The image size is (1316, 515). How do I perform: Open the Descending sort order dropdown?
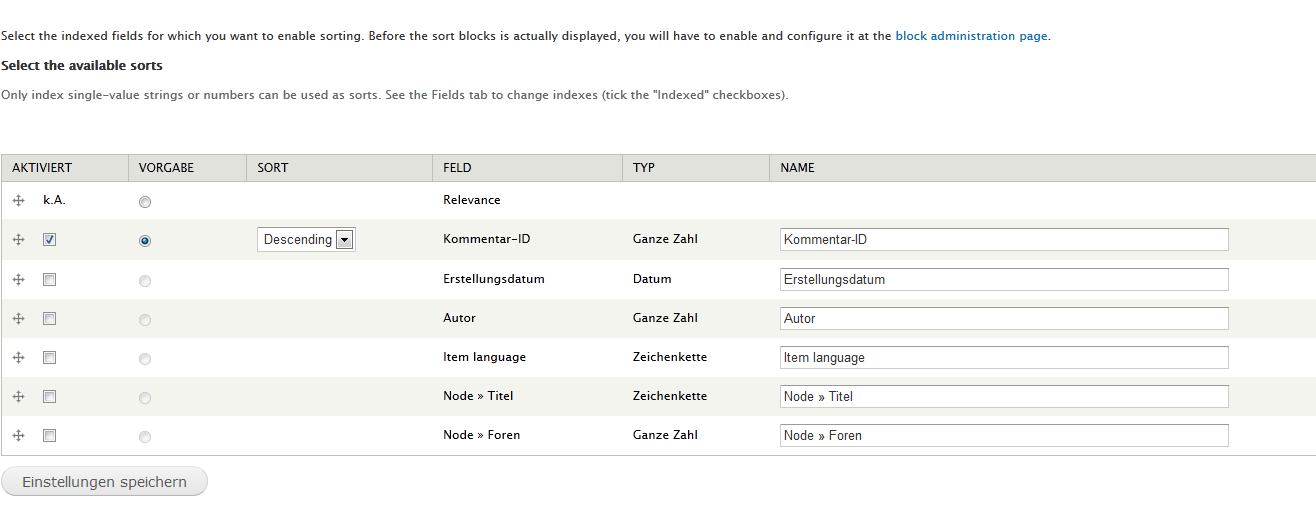tap(306, 240)
